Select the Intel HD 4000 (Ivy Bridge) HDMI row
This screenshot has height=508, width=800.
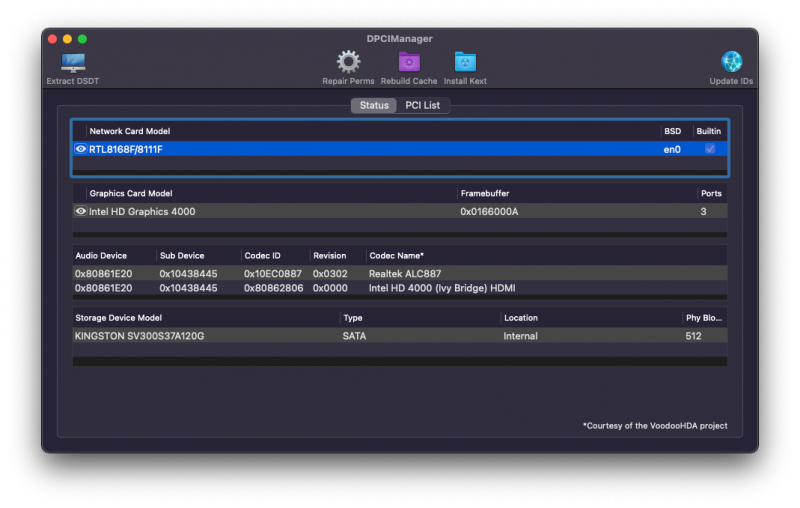[400, 288]
